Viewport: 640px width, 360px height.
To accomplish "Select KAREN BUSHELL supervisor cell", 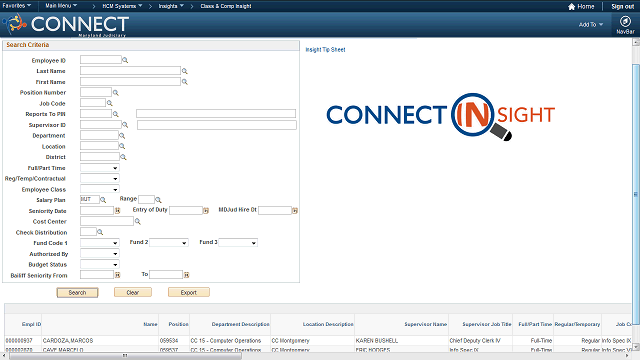I will 376,340.
